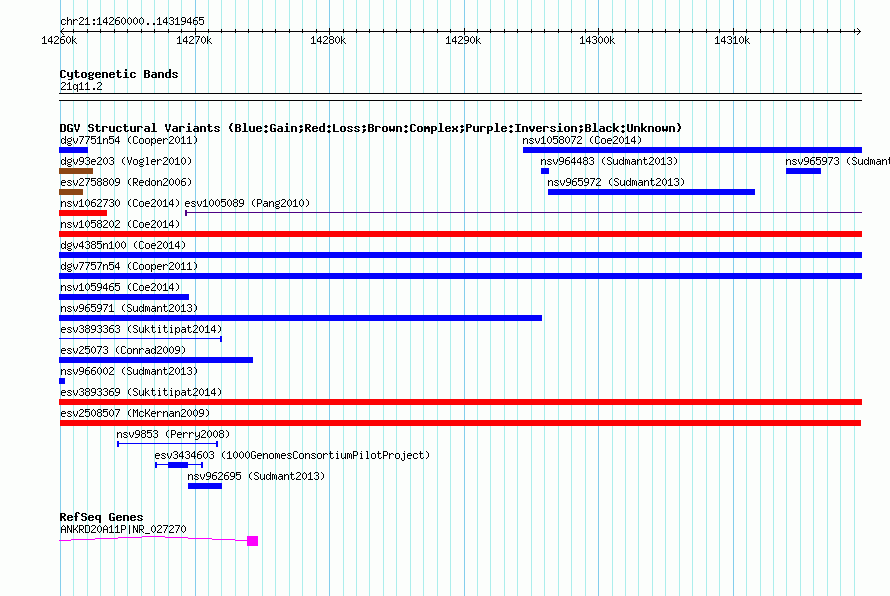Select the nsv965971 (Sudmant2013) blue bar
The image size is (890, 596).
[300, 318]
